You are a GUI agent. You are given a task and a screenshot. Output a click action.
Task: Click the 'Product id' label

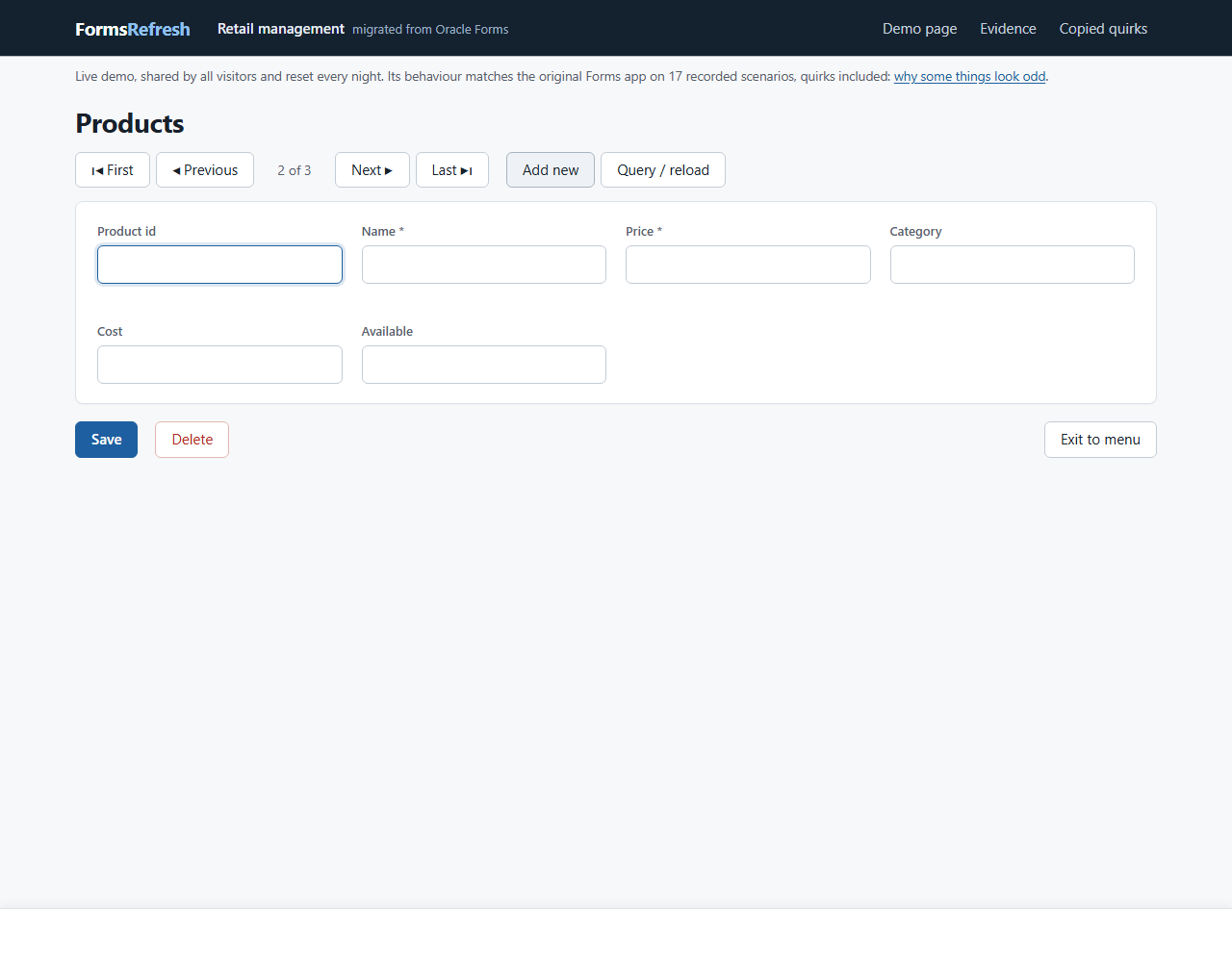point(126,232)
